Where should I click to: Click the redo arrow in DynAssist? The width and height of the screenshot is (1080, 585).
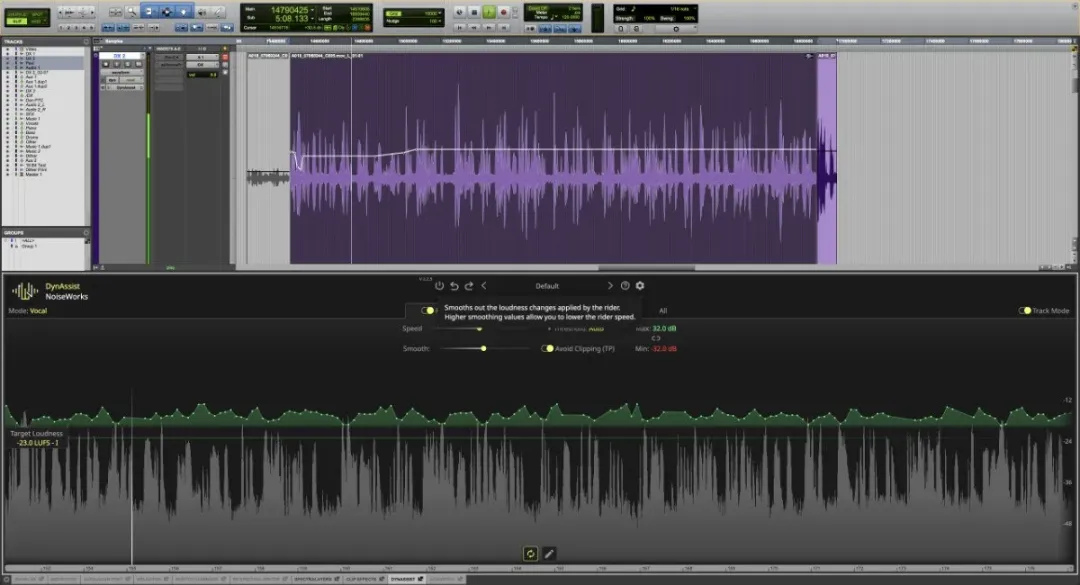tap(469, 286)
